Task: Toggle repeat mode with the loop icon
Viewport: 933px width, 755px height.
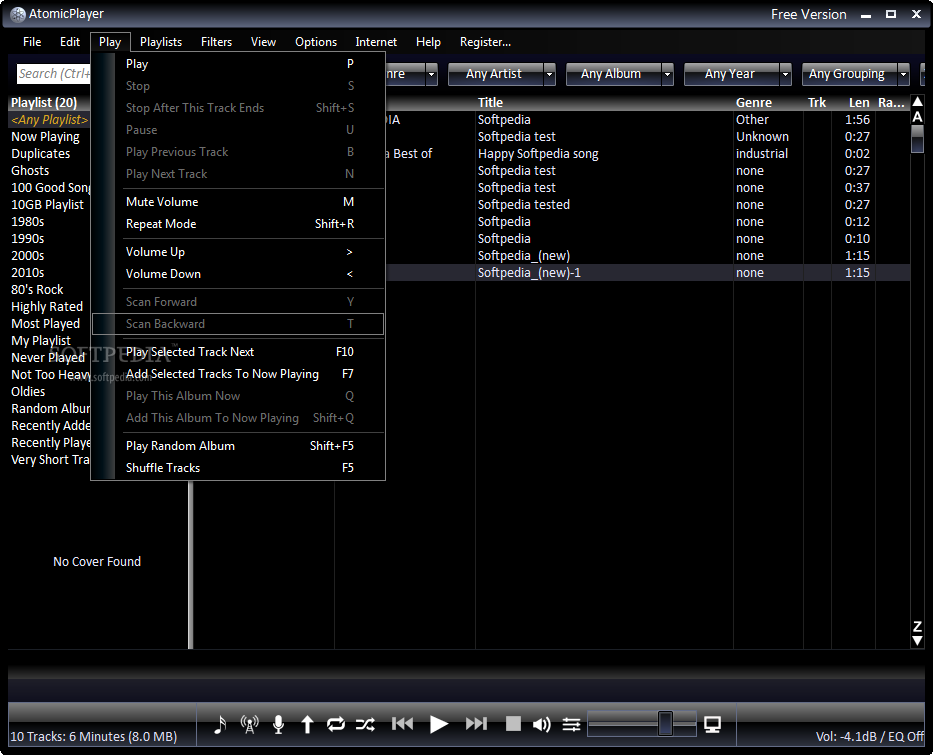Action: pyautogui.click(x=336, y=724)
